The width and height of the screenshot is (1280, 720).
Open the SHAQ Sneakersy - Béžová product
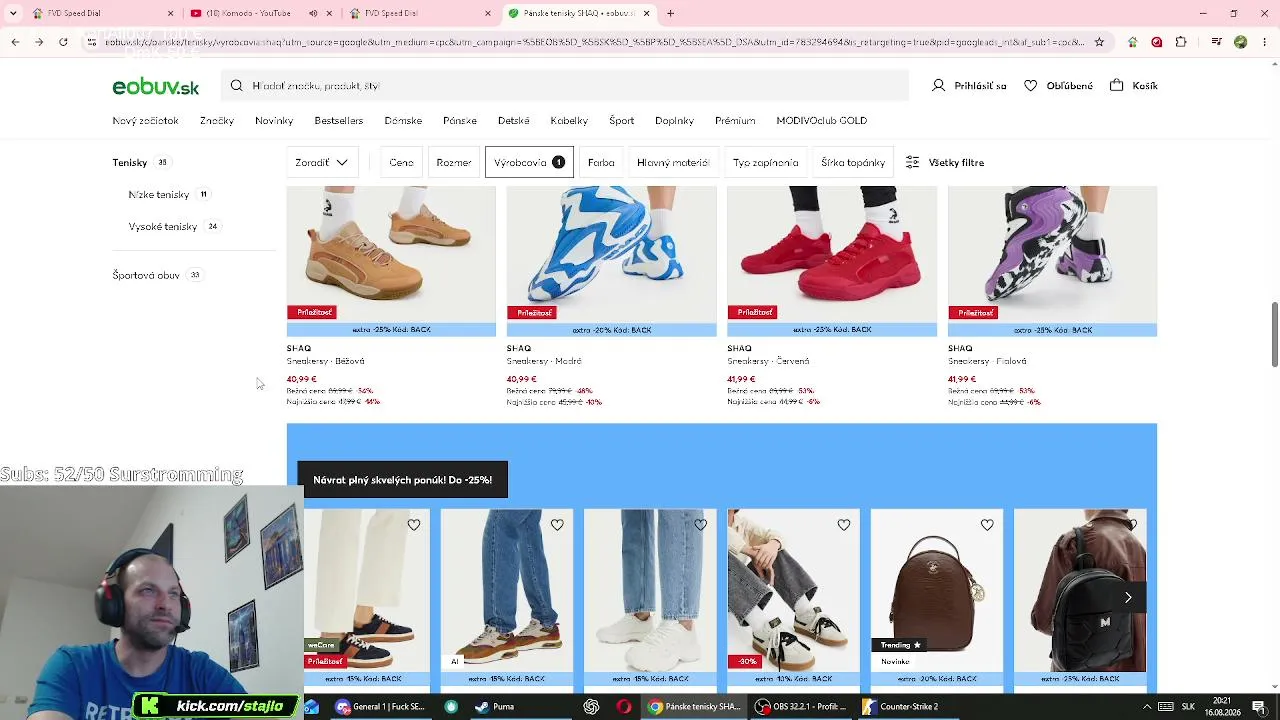(391, 296)
